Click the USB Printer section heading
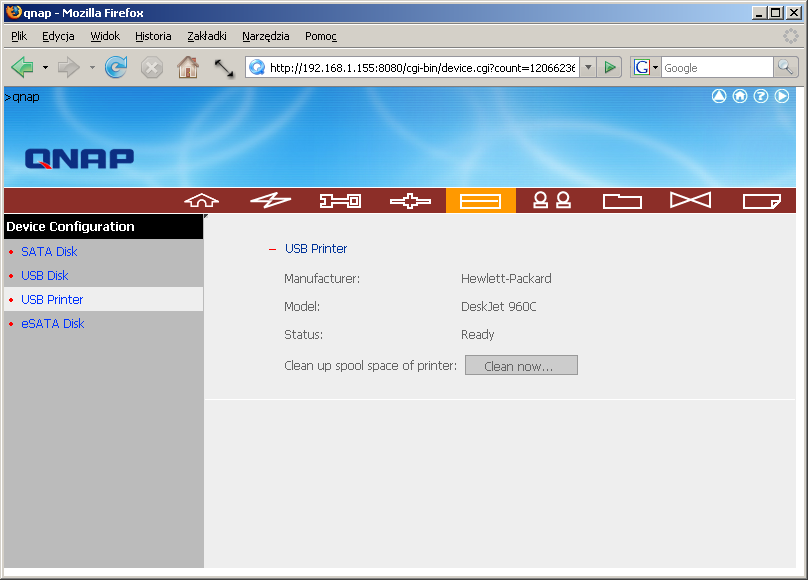This screenshot has height=580, width=808. (316, 249)
